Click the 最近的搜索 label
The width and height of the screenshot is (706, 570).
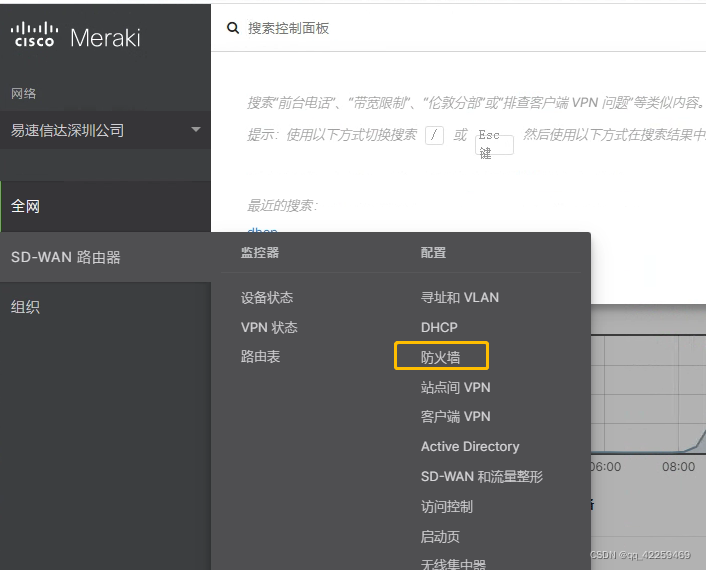[282, 206]
